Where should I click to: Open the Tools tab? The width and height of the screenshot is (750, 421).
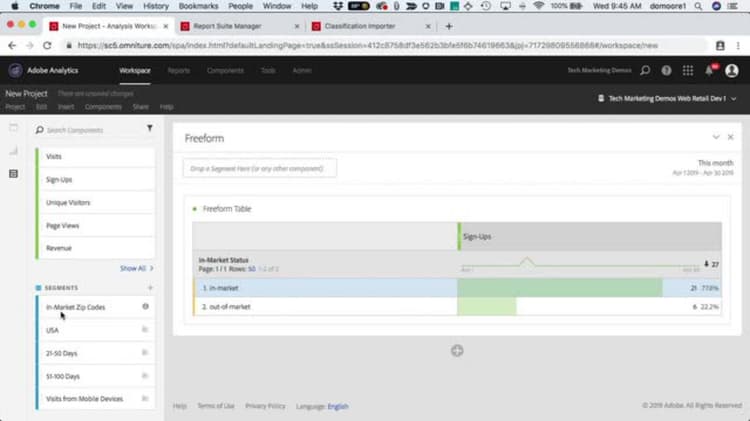(268, 70)
